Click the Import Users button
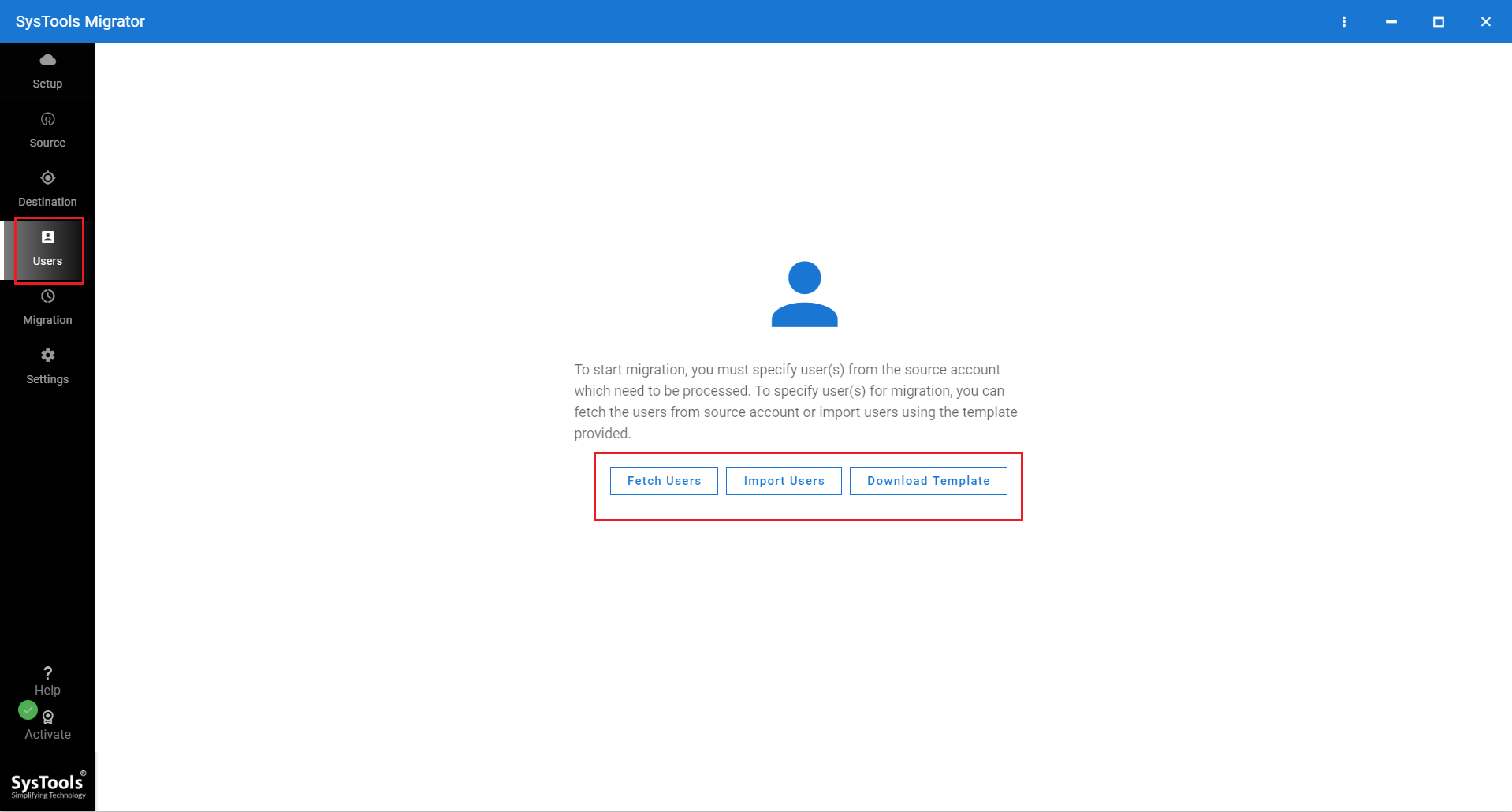 click(784, 481)
